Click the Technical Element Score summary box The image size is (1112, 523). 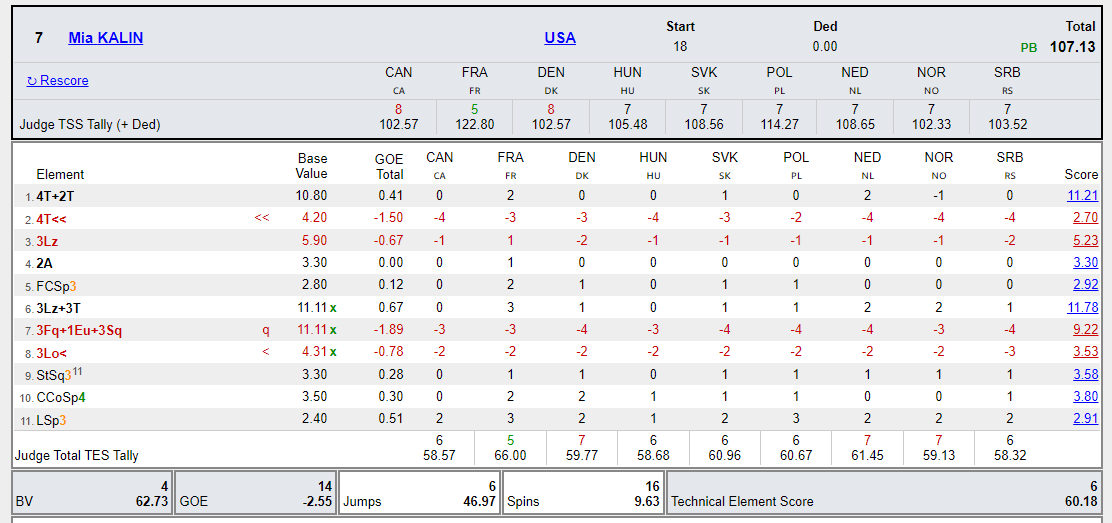click(884, 493)
